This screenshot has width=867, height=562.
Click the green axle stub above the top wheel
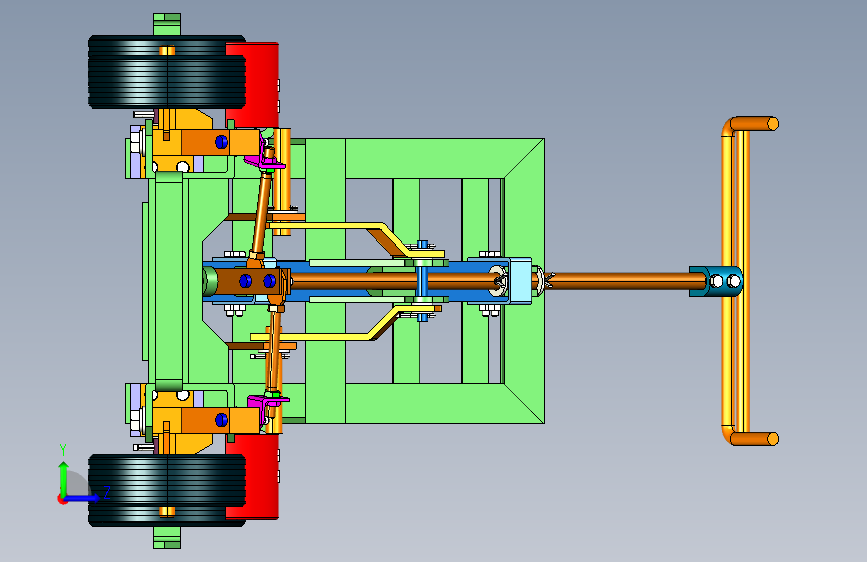coord(166,24)
